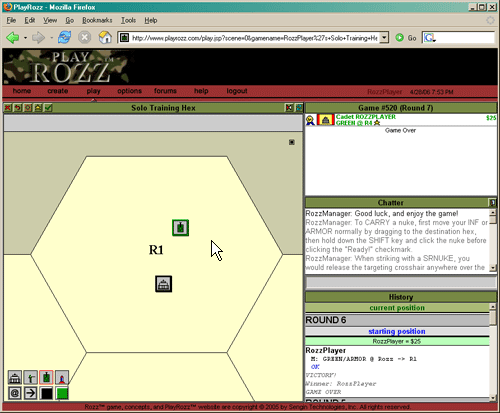Open the back button history dropdown arrow
This screenshot has width=500, height=413.
(25, 38)
